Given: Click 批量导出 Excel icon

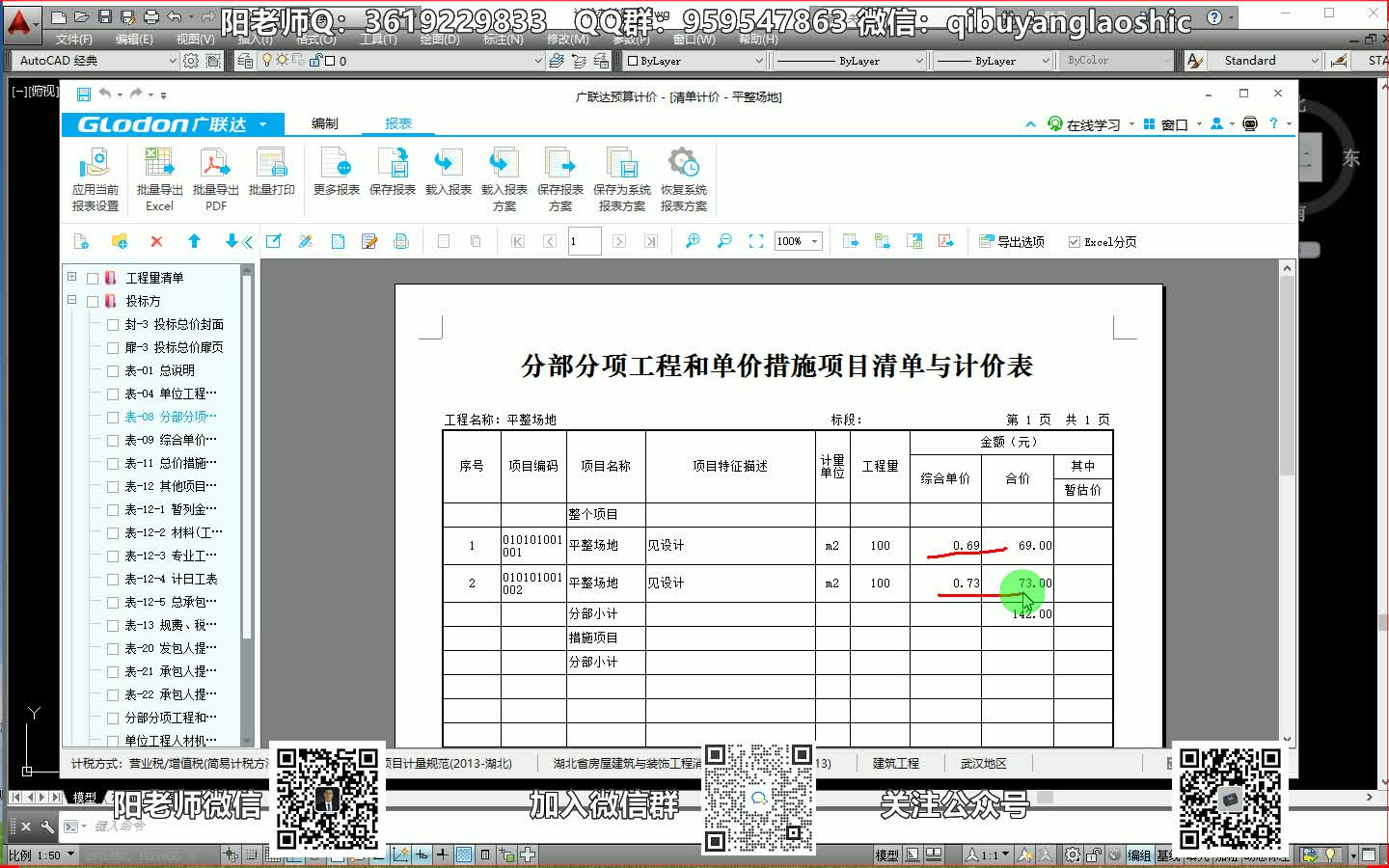Looking at the screenshot, I should tap(159, 179).
